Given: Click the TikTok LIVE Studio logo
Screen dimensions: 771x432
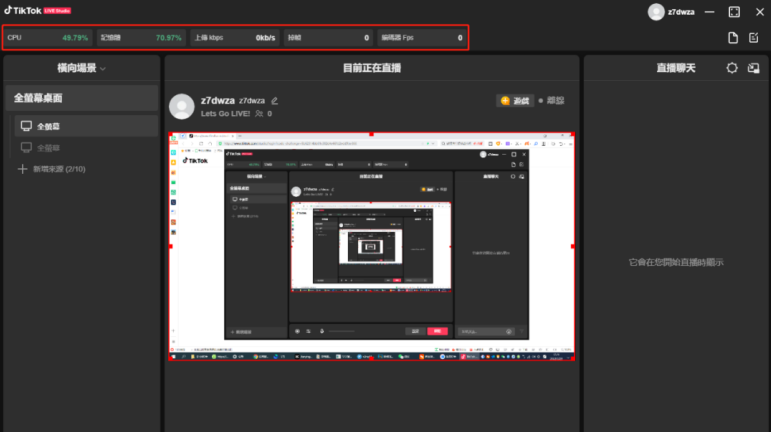Looking at the screenshot, I should pyautogui.click(x=37, y=10).
